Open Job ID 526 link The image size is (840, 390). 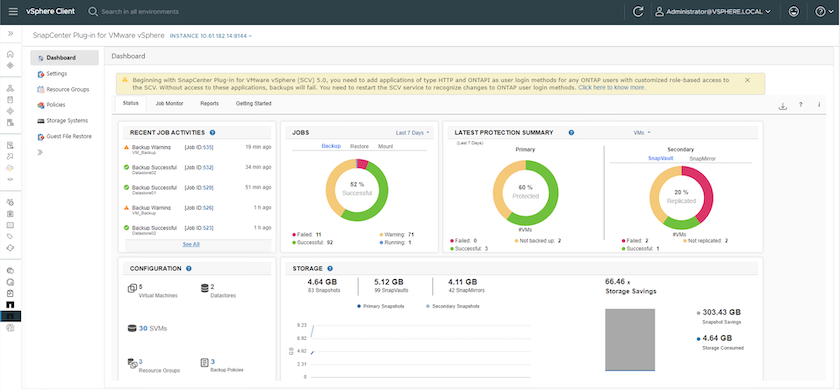point(208,207)
